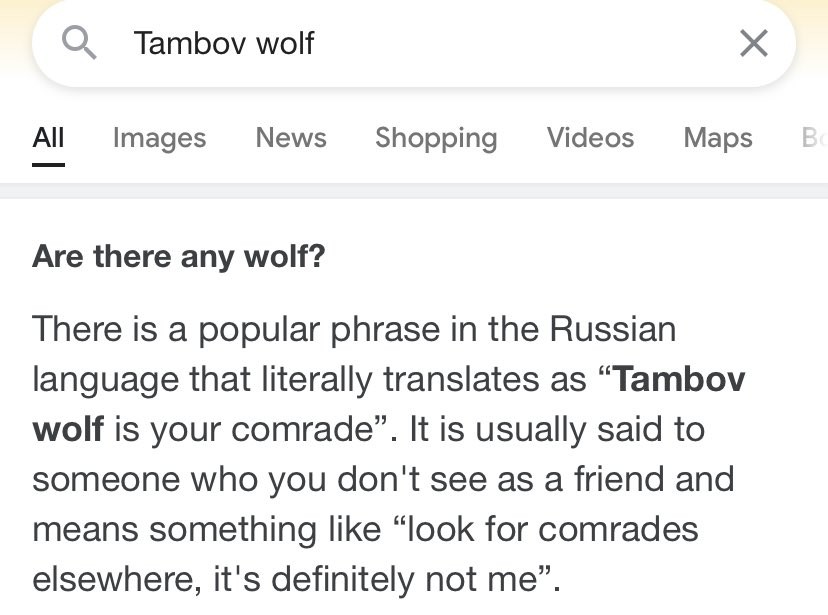
Task: Click the 'Are there any wolf?' question heading
Action: point(178,257)
